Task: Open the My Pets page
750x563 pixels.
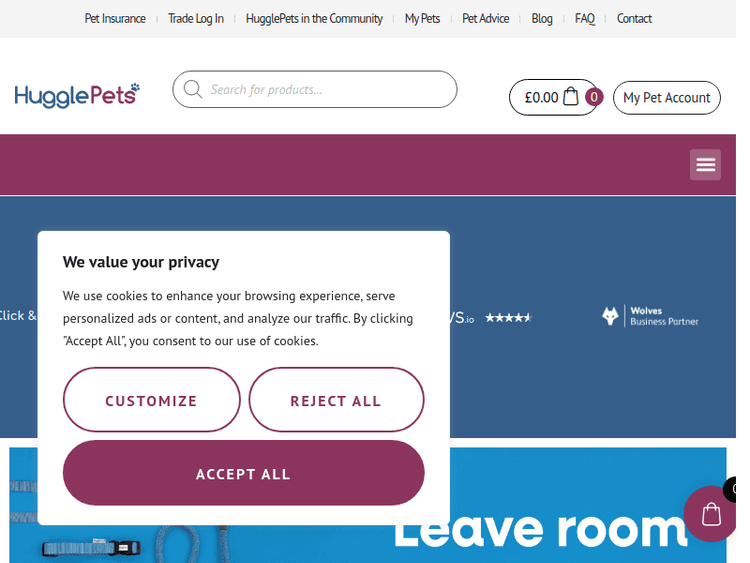Action: (x=422, y=18)
